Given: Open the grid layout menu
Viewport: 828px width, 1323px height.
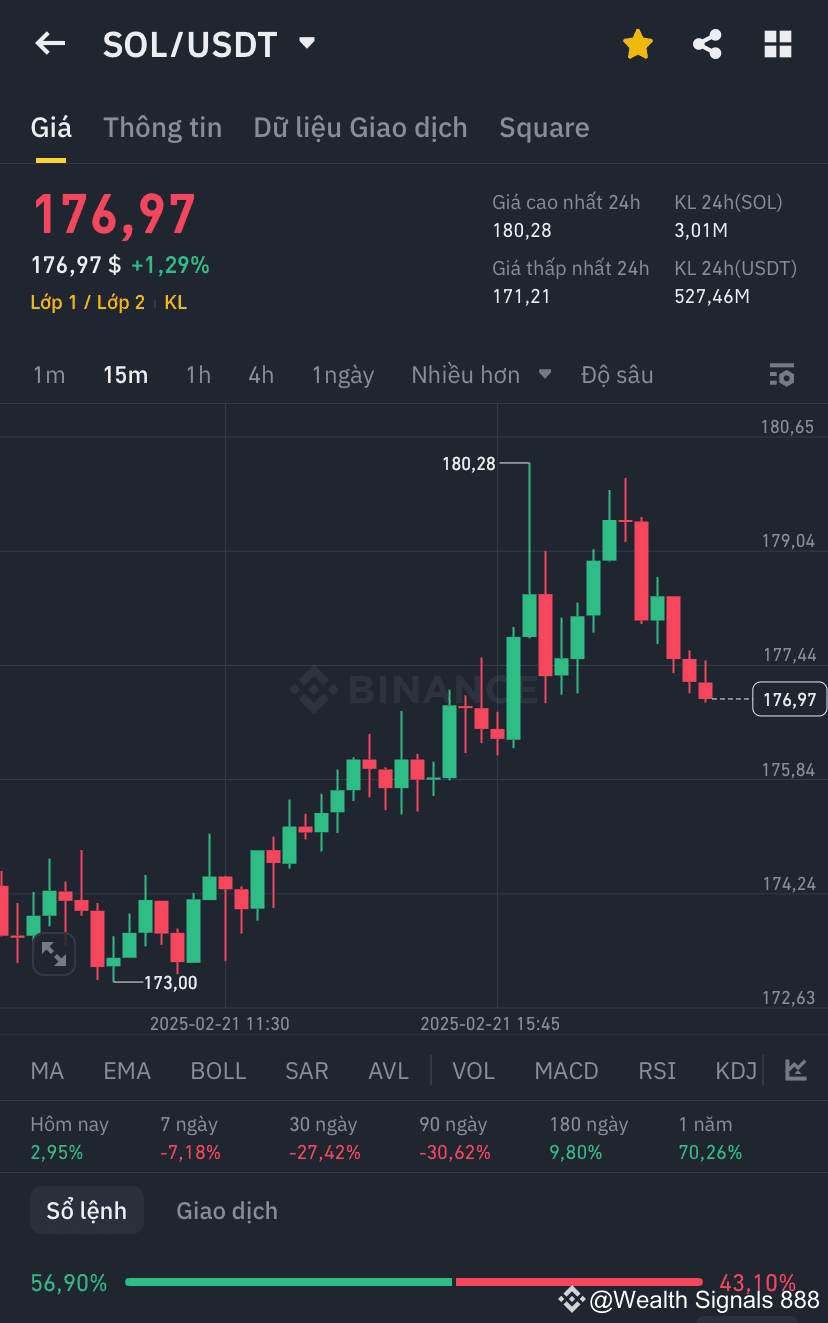Looking at the screenshot, I should pos(778,44).
